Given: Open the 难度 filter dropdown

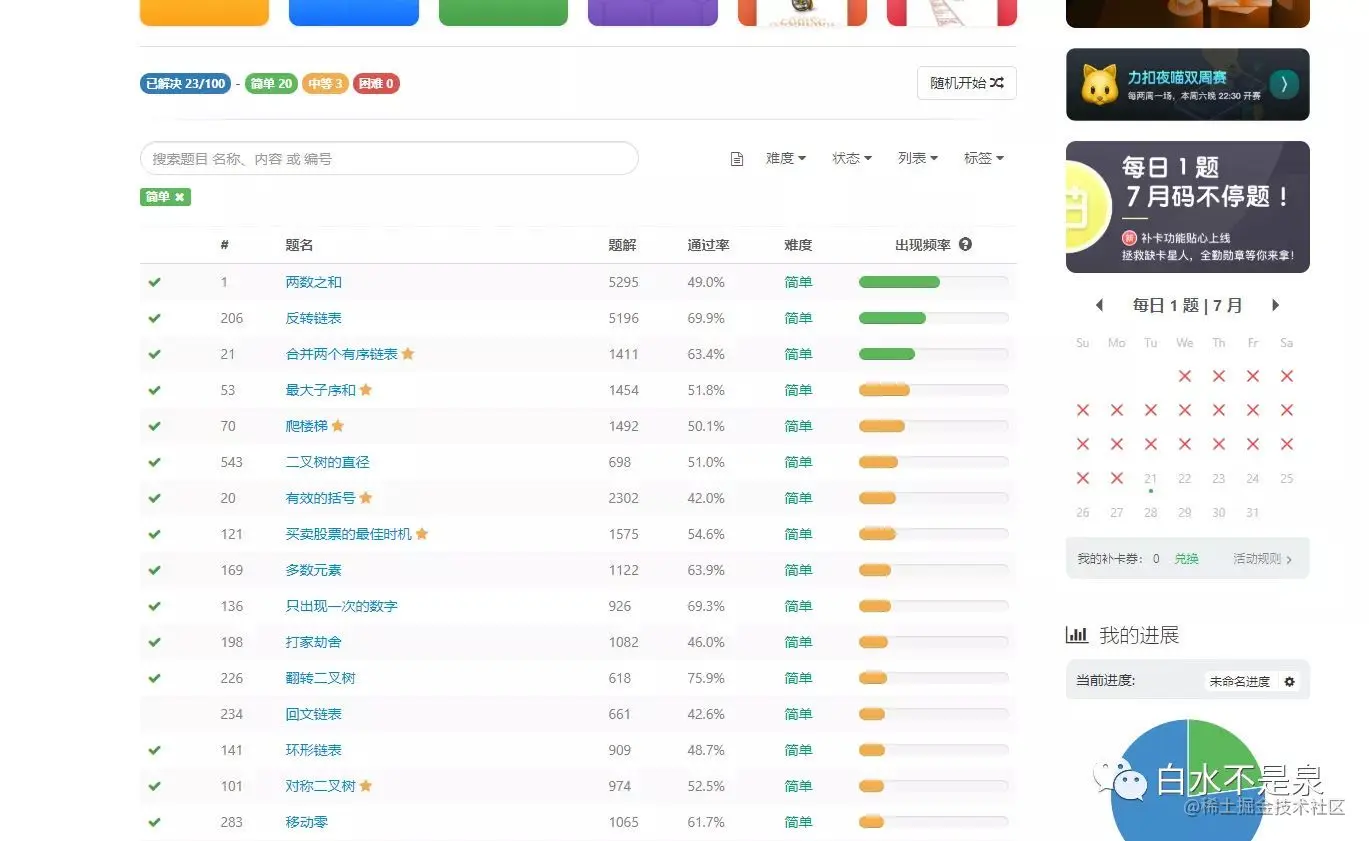Looking at the screenshot, I should [x=786, y=158].
